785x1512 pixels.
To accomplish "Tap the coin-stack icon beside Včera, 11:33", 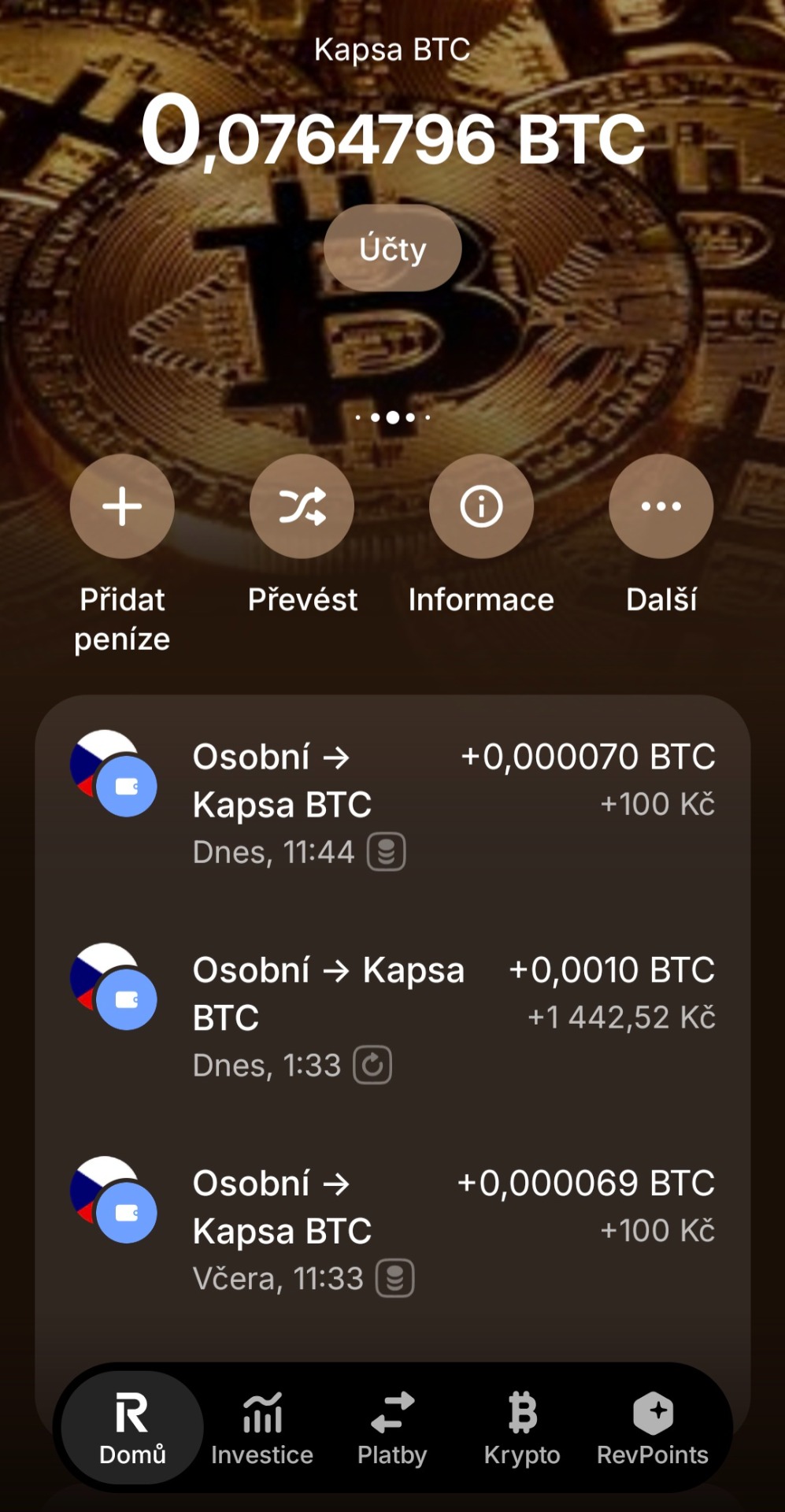I will pos(395,1278).
